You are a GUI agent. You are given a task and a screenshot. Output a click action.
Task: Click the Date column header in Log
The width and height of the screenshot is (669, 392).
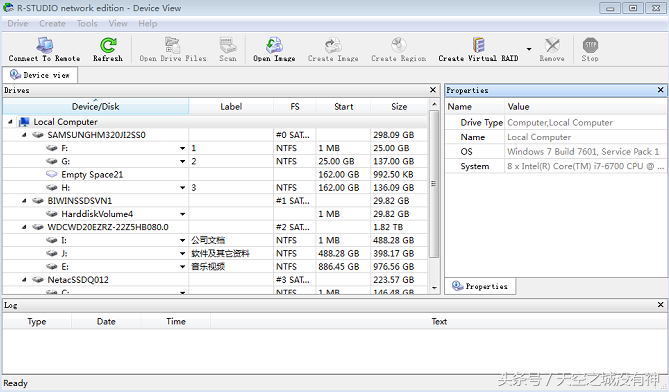(106, 322)
